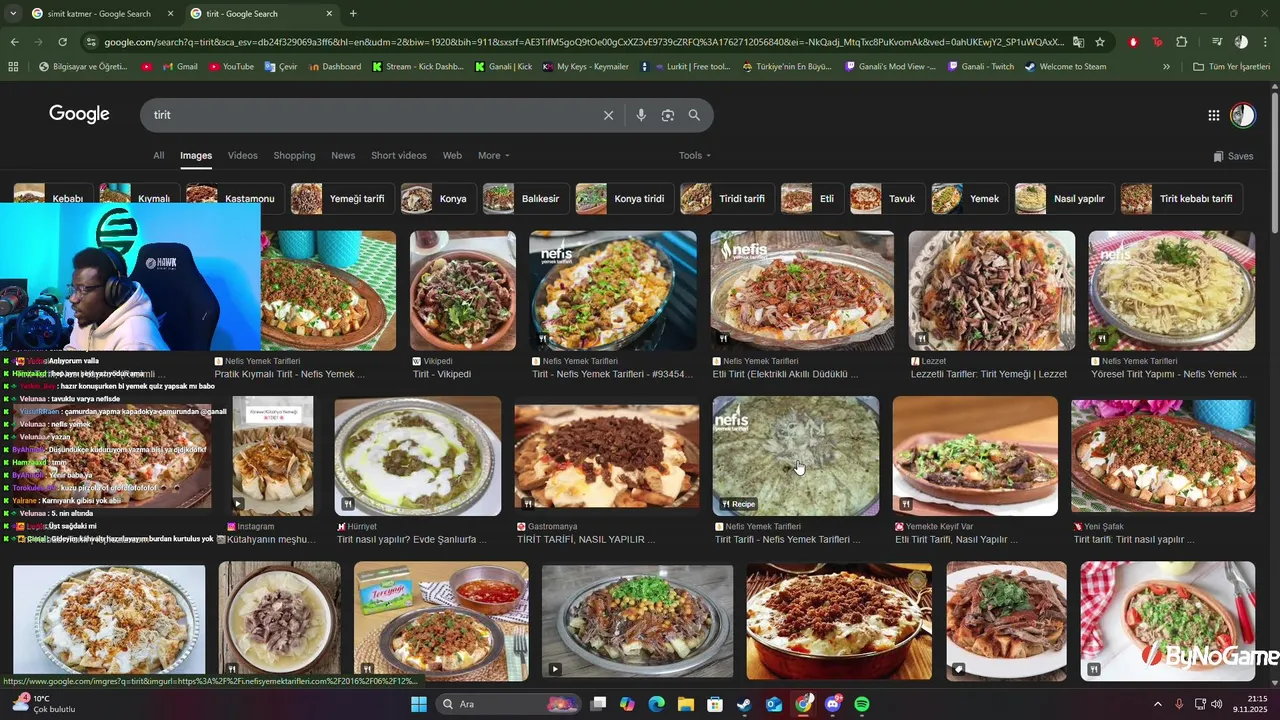Show more bookmarks with the » overflow
The height and width of the screenshot is (720, 1280).
point(1166,67)
